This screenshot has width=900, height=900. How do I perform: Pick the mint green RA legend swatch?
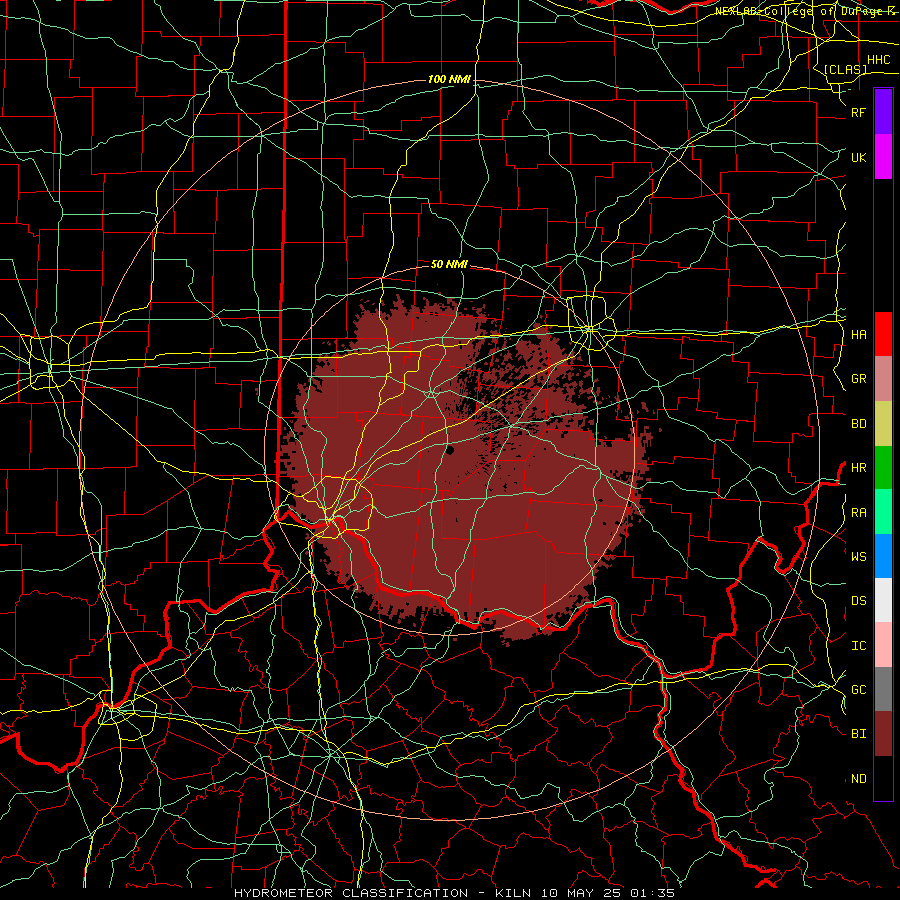click(883, 511)
